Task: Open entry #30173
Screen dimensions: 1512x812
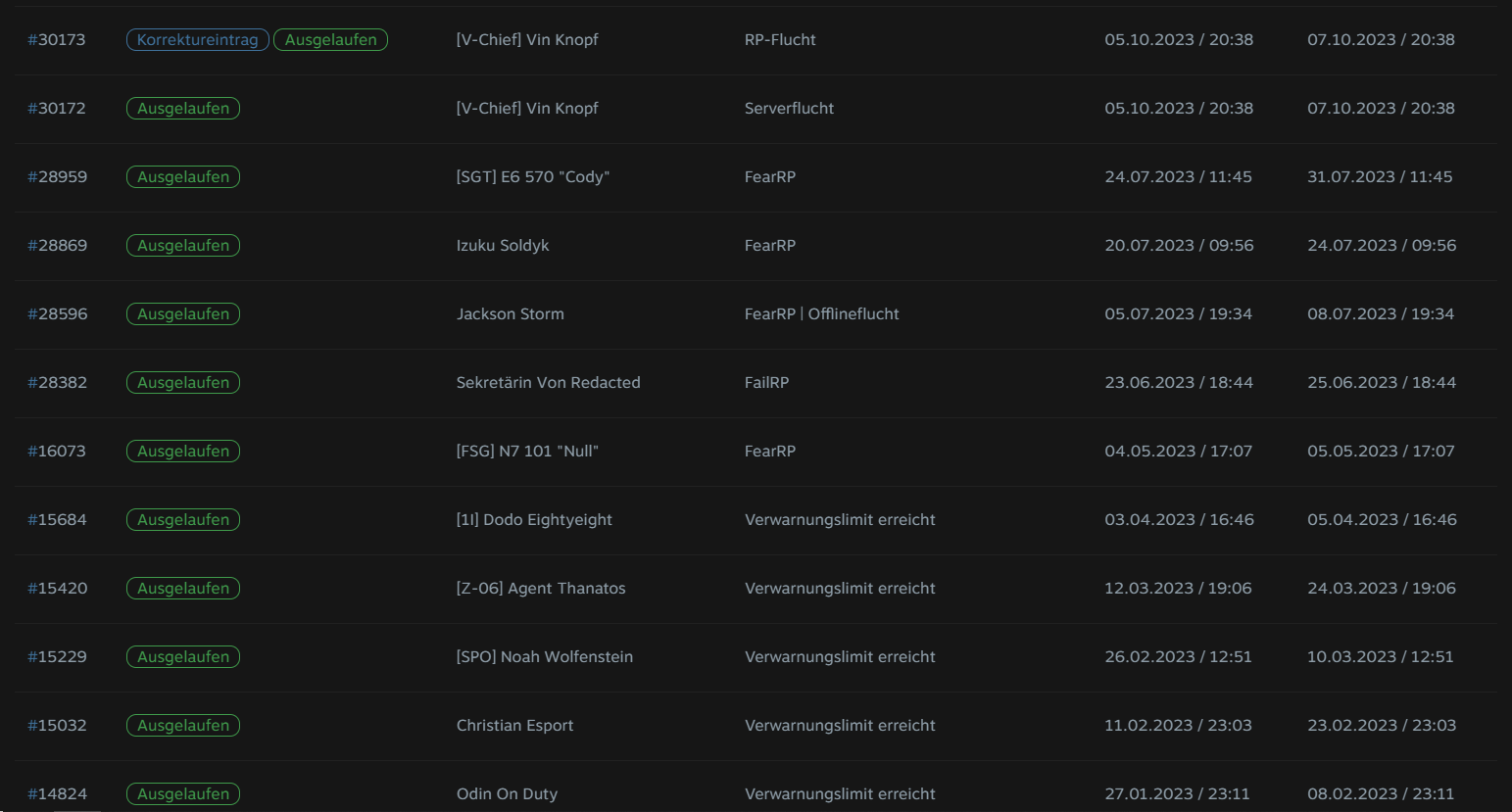Action: (56, 40)
